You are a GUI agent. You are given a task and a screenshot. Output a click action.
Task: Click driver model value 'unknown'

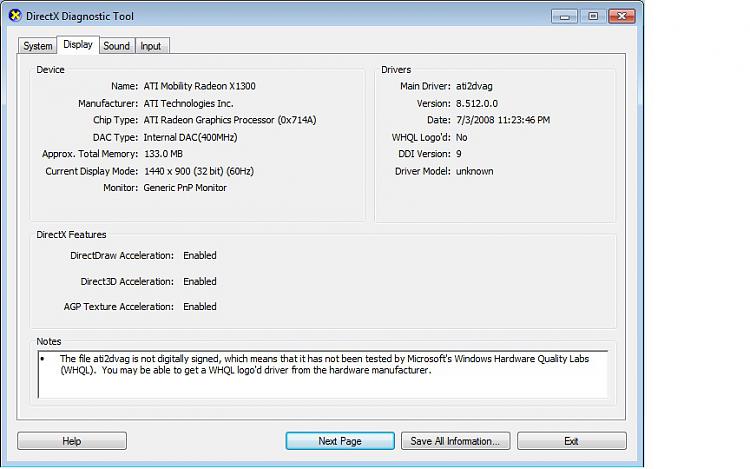coord(474,171)
